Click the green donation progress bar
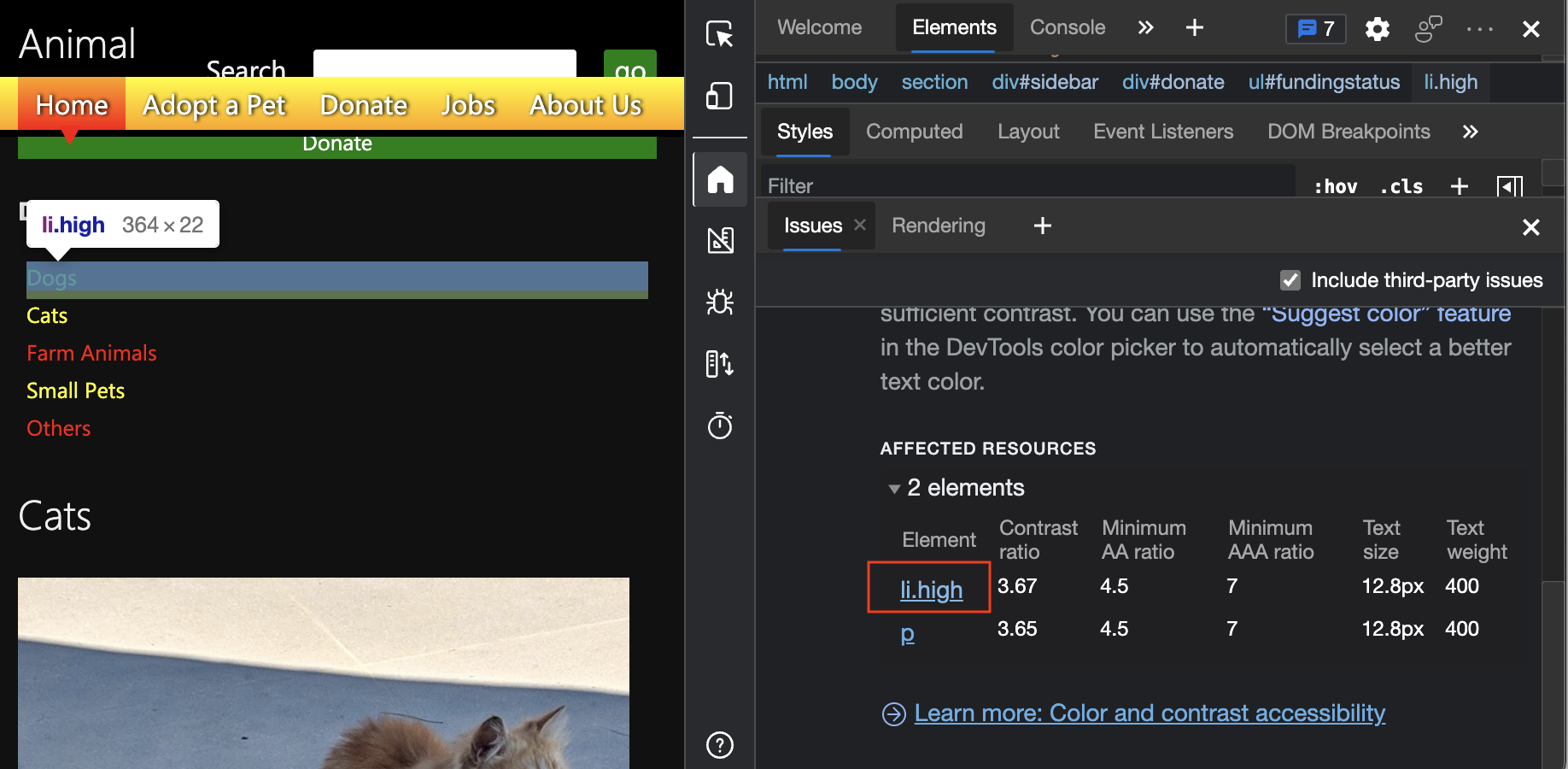 pos(336,144)
